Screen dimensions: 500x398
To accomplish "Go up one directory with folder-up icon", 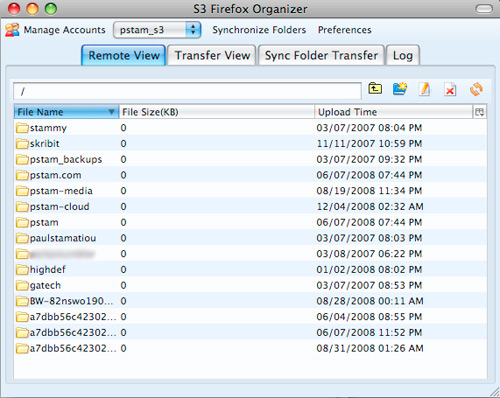I will (x=375, y=89).
